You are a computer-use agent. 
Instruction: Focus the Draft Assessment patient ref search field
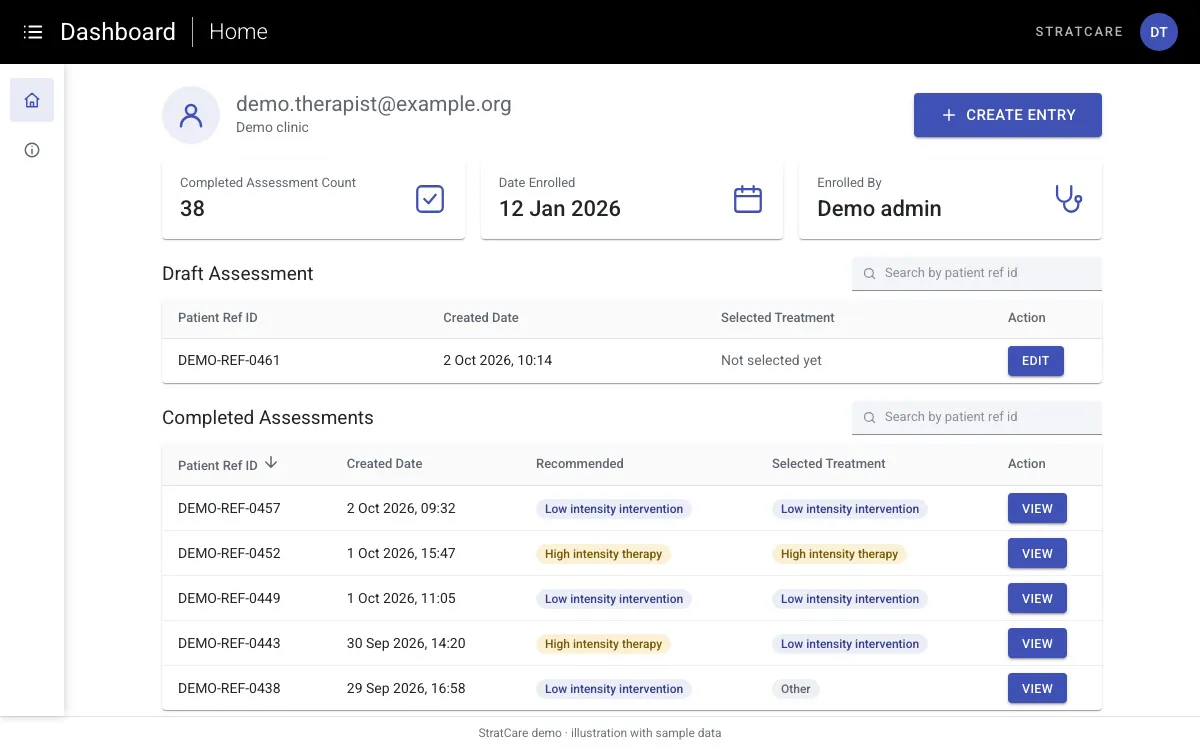pos(977,273)
